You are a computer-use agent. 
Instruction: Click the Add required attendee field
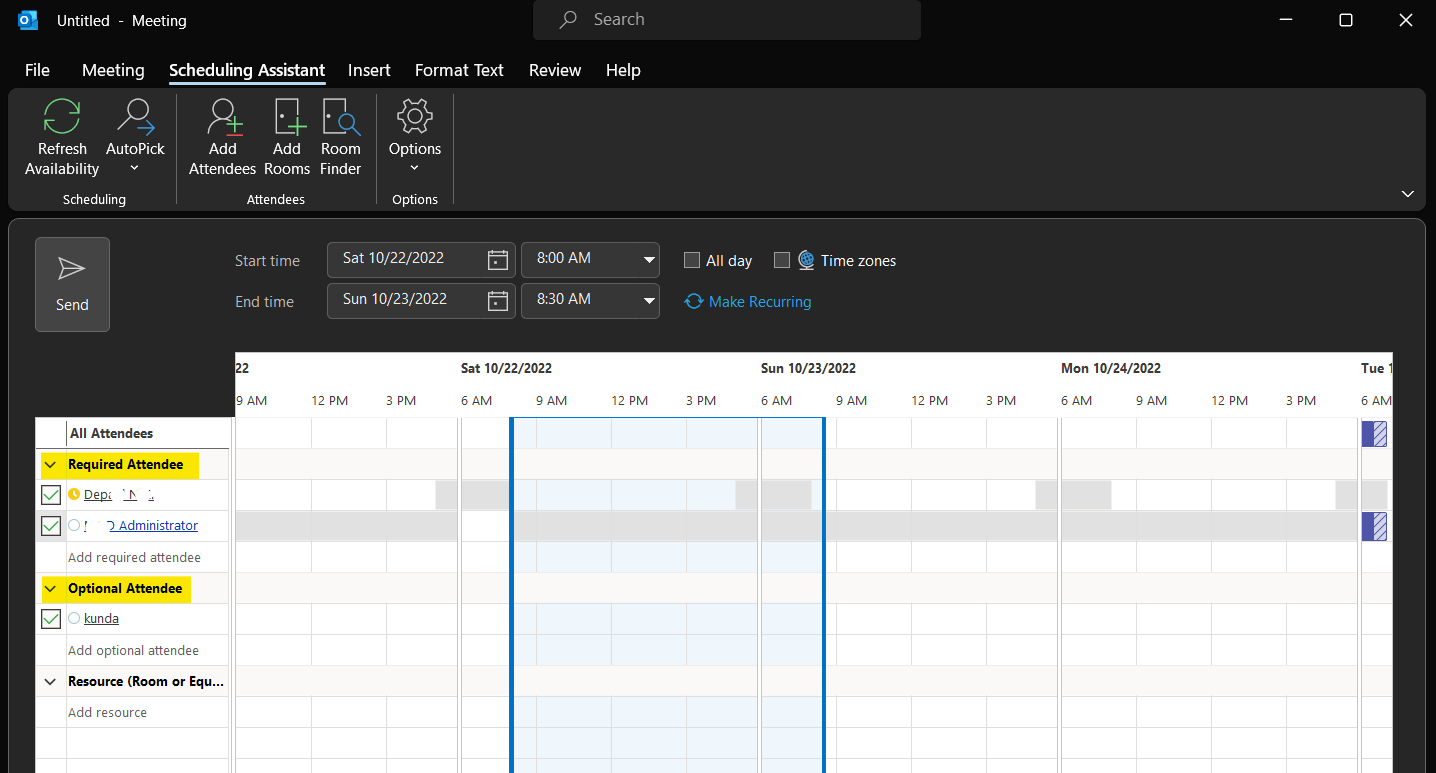tap(132, 557)
